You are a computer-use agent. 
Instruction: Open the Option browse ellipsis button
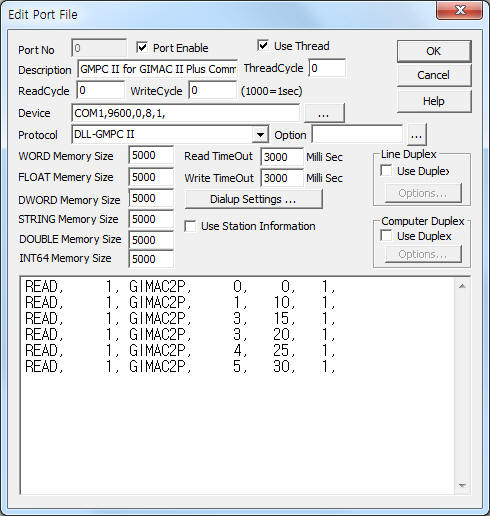[416, 135]
